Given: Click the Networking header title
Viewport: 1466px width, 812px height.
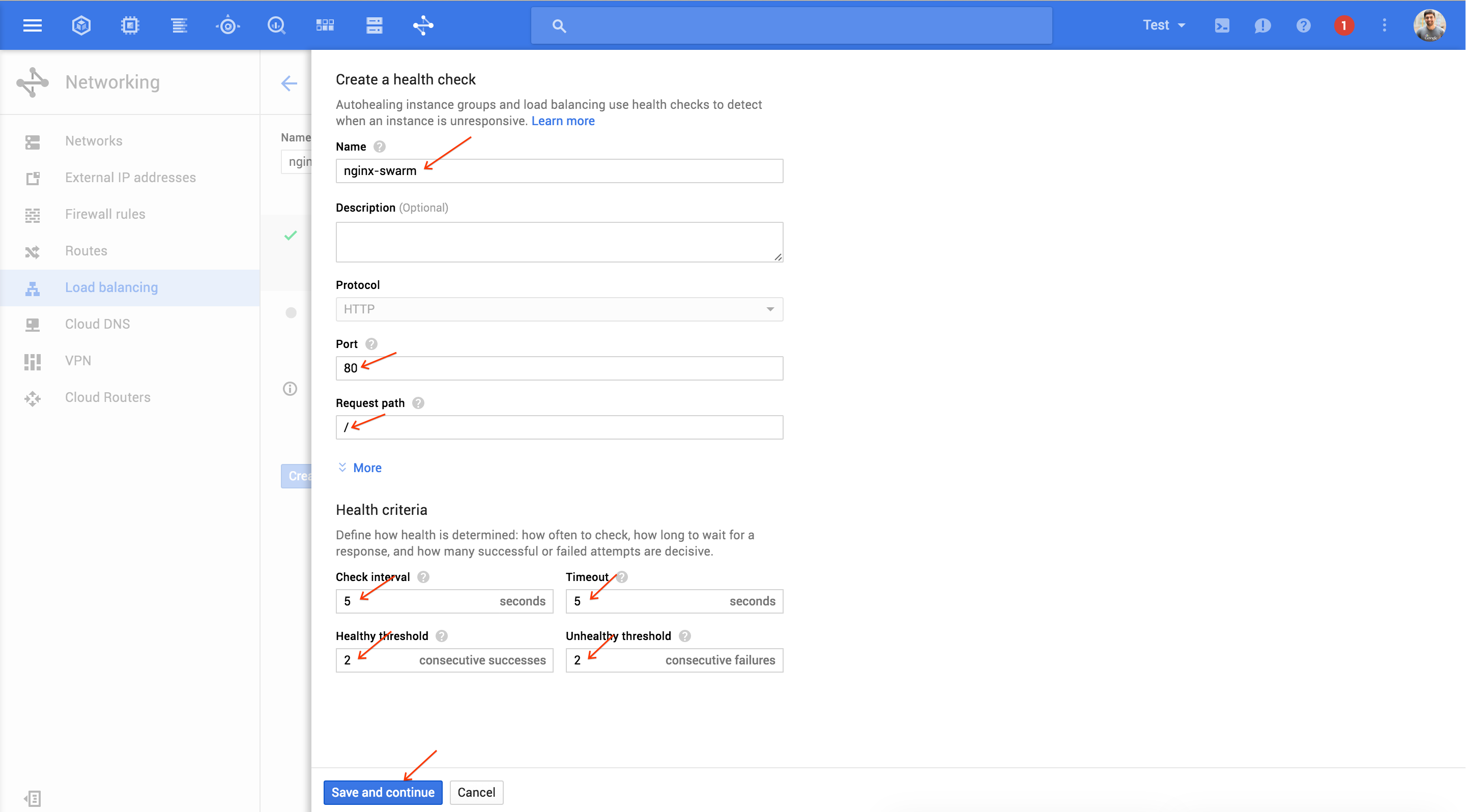Looking at the screenshot, I should click(112, 82).
